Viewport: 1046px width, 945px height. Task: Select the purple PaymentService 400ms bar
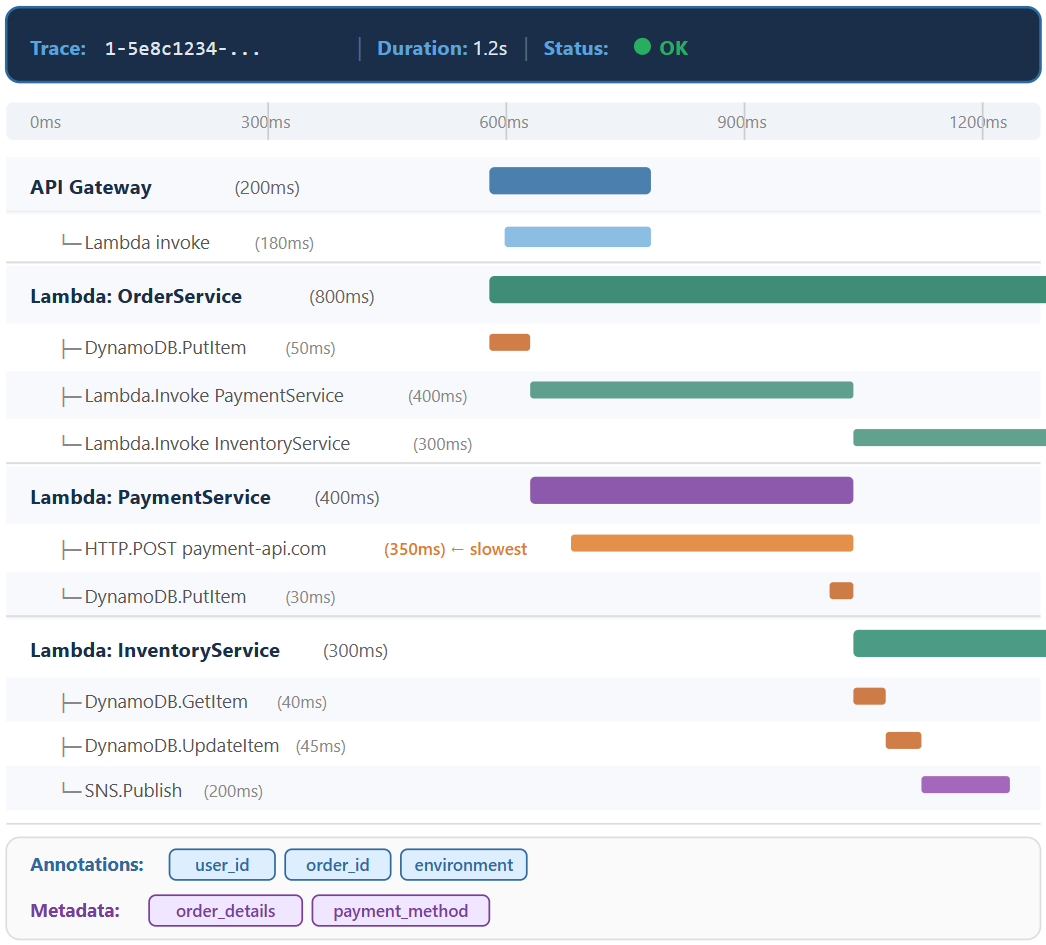(692, 490)
